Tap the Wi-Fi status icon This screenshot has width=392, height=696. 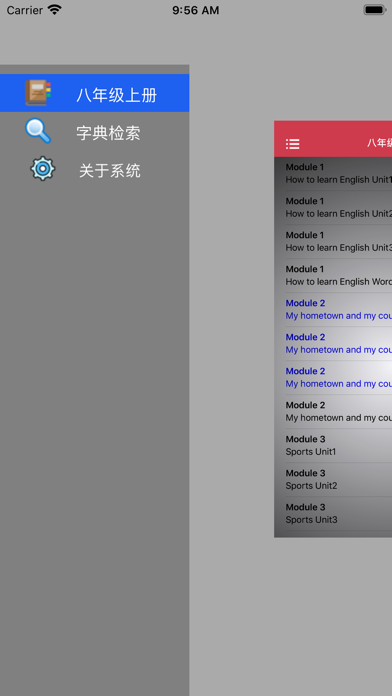coord(55,9)
